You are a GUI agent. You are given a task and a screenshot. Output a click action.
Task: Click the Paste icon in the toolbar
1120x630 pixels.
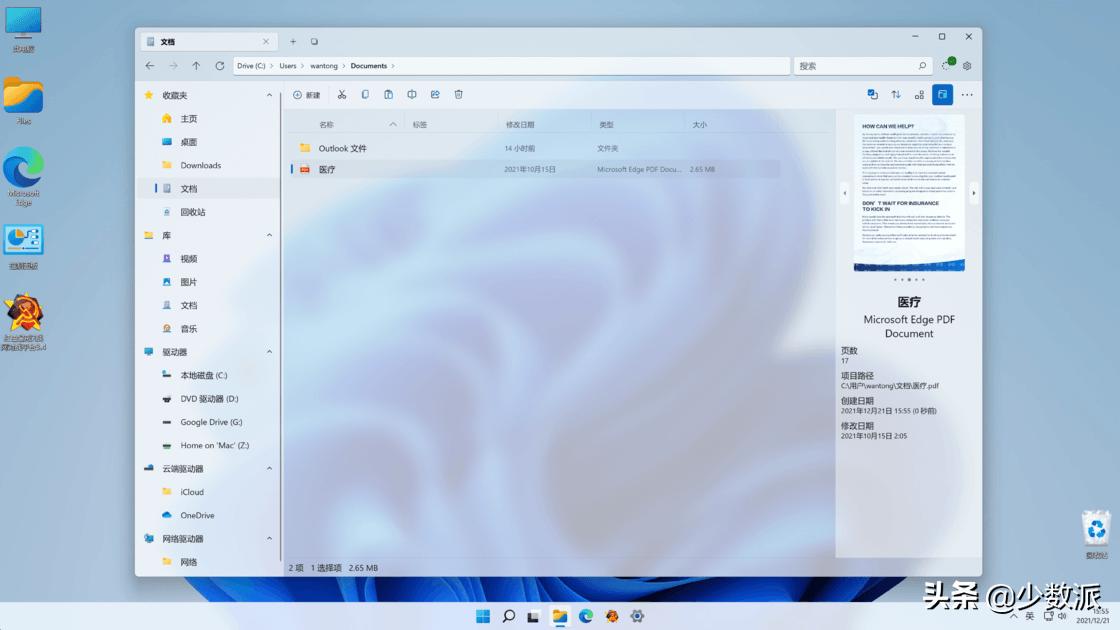click(388, 94)
